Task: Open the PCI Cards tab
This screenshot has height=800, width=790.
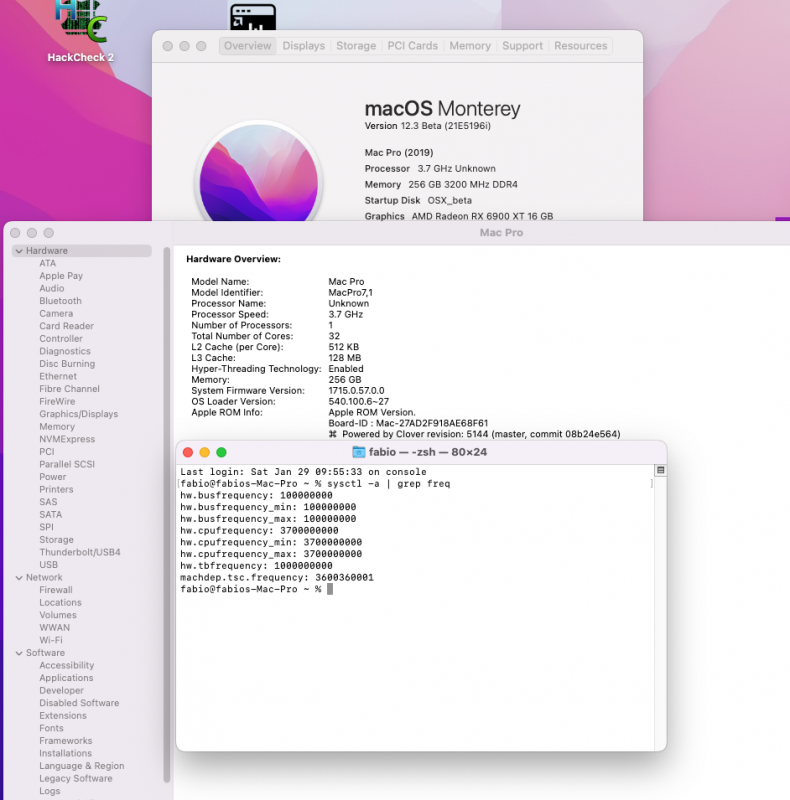Action: click(x=412, y=46)
